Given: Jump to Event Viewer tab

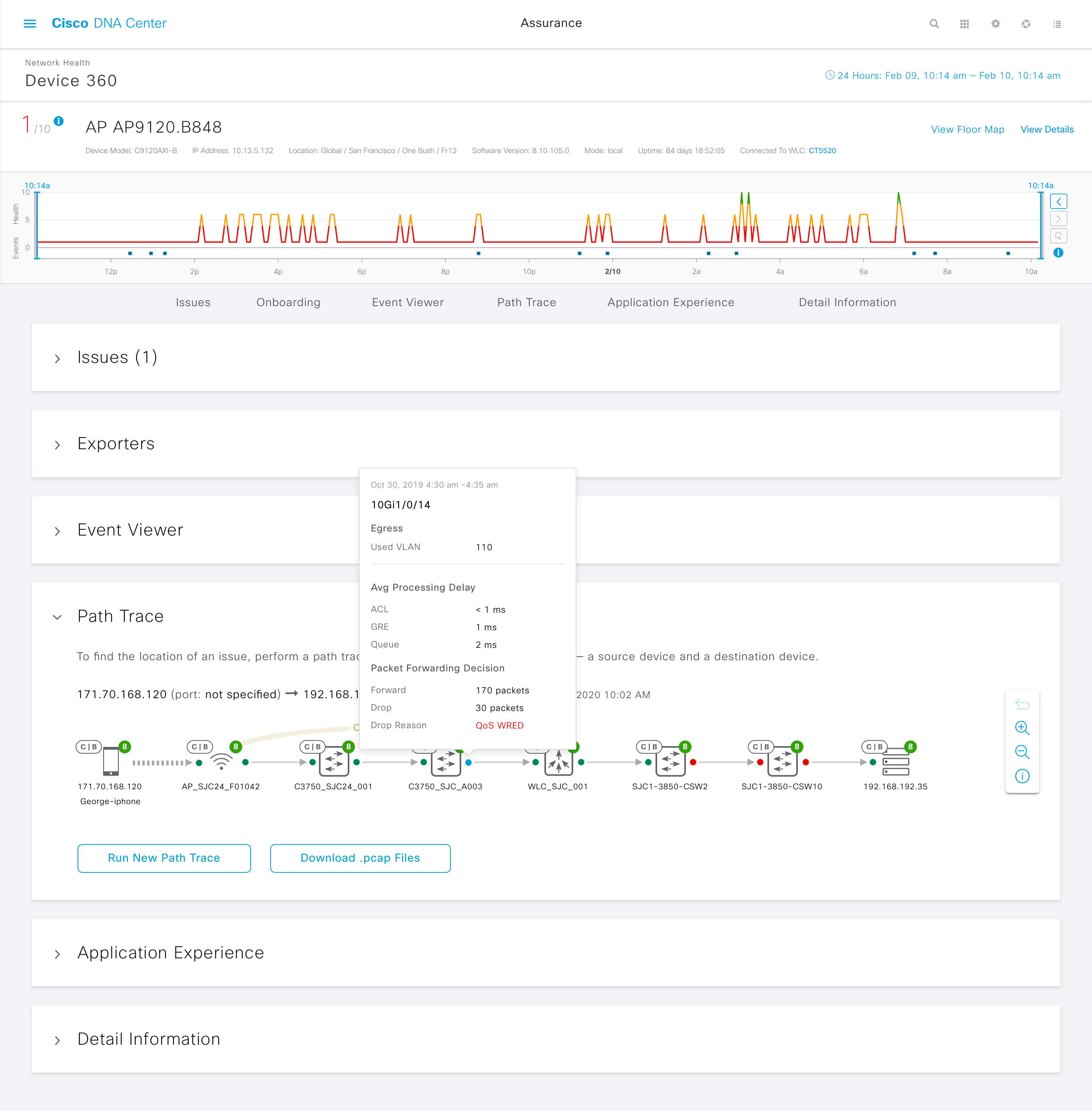Looking at the screenshot, I should (x=408, y=302).
